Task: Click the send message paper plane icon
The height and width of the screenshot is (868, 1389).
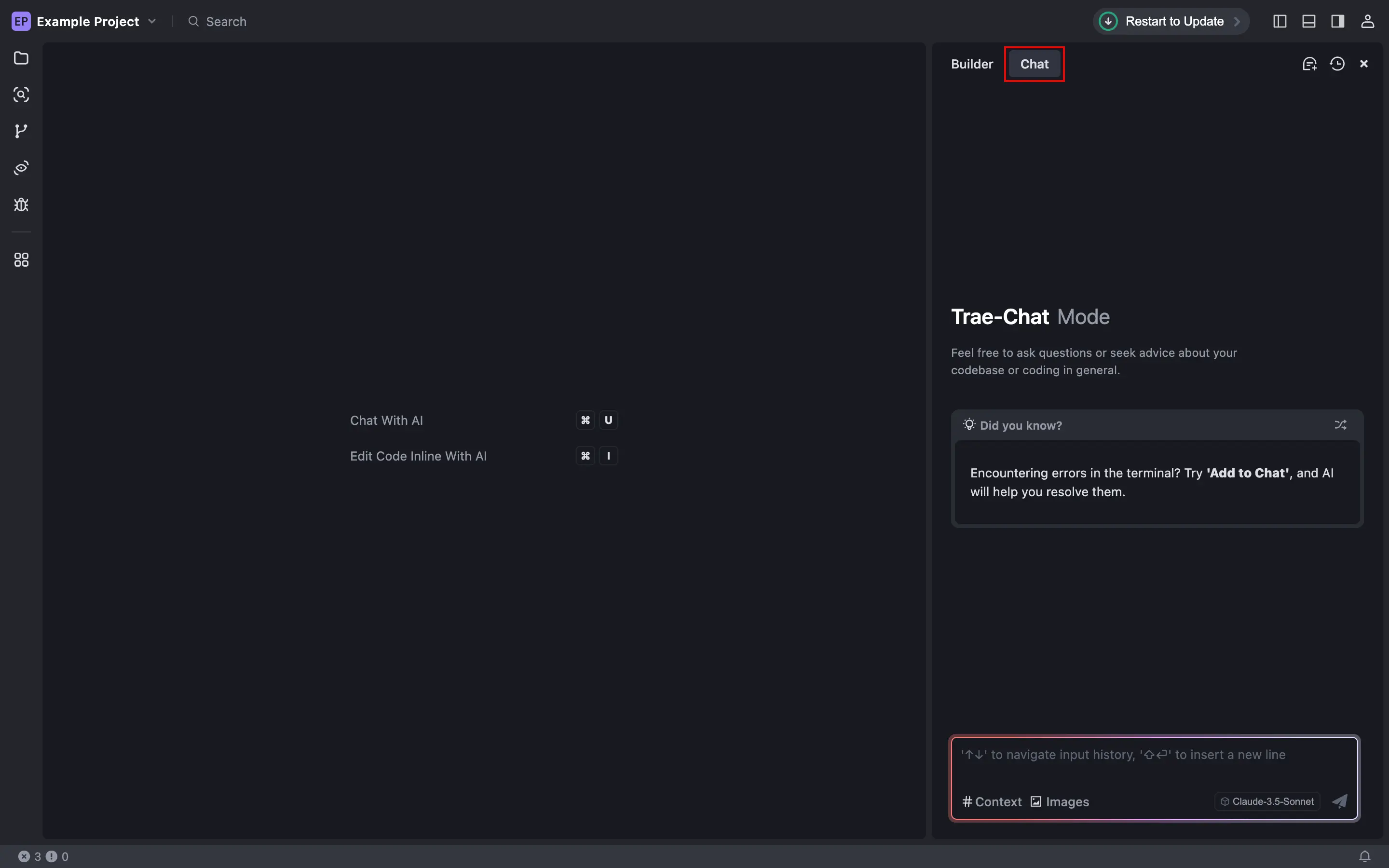Action: pos(1340,801)
